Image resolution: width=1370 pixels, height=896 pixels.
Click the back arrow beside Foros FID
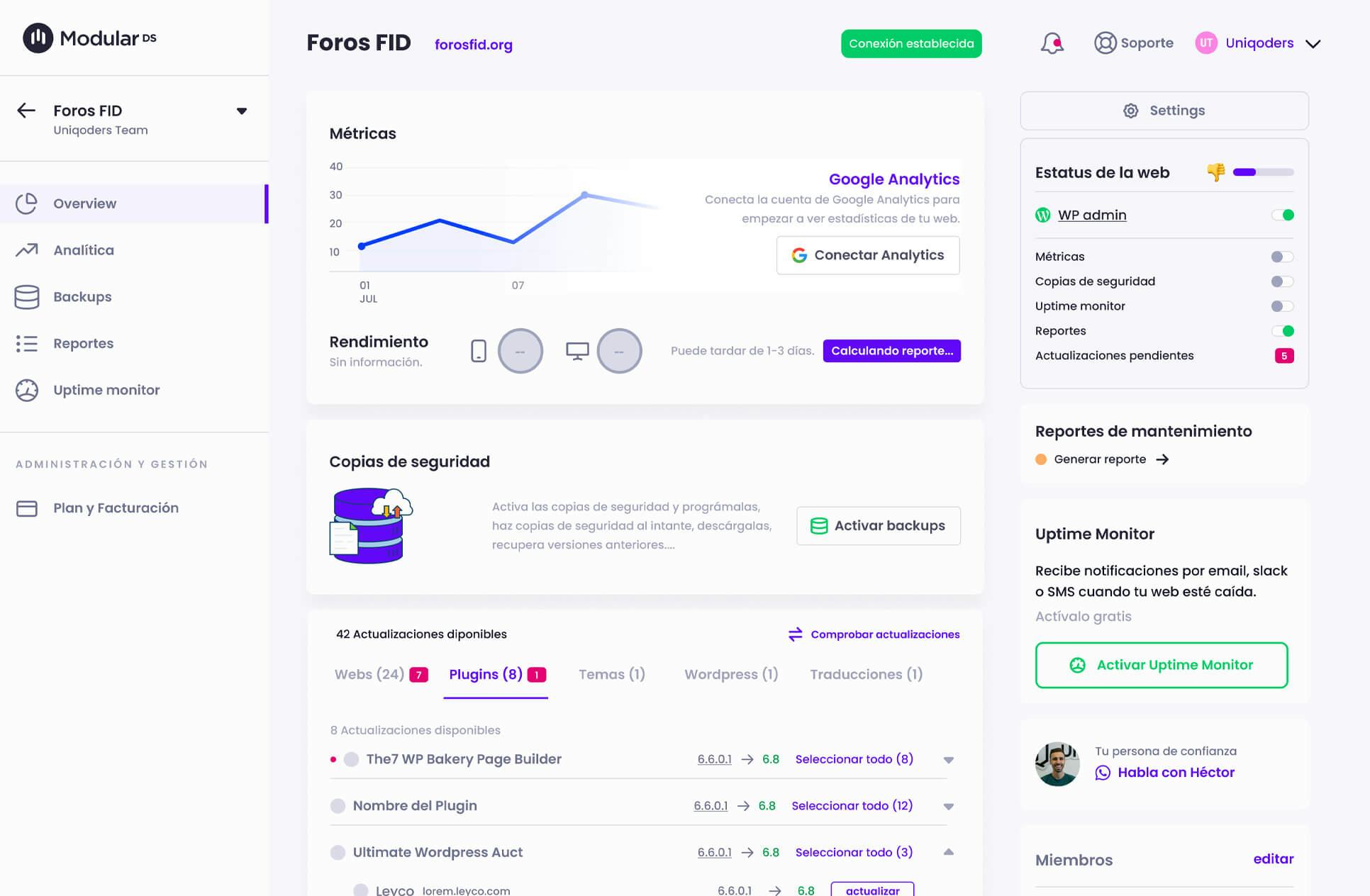[26, 111]
